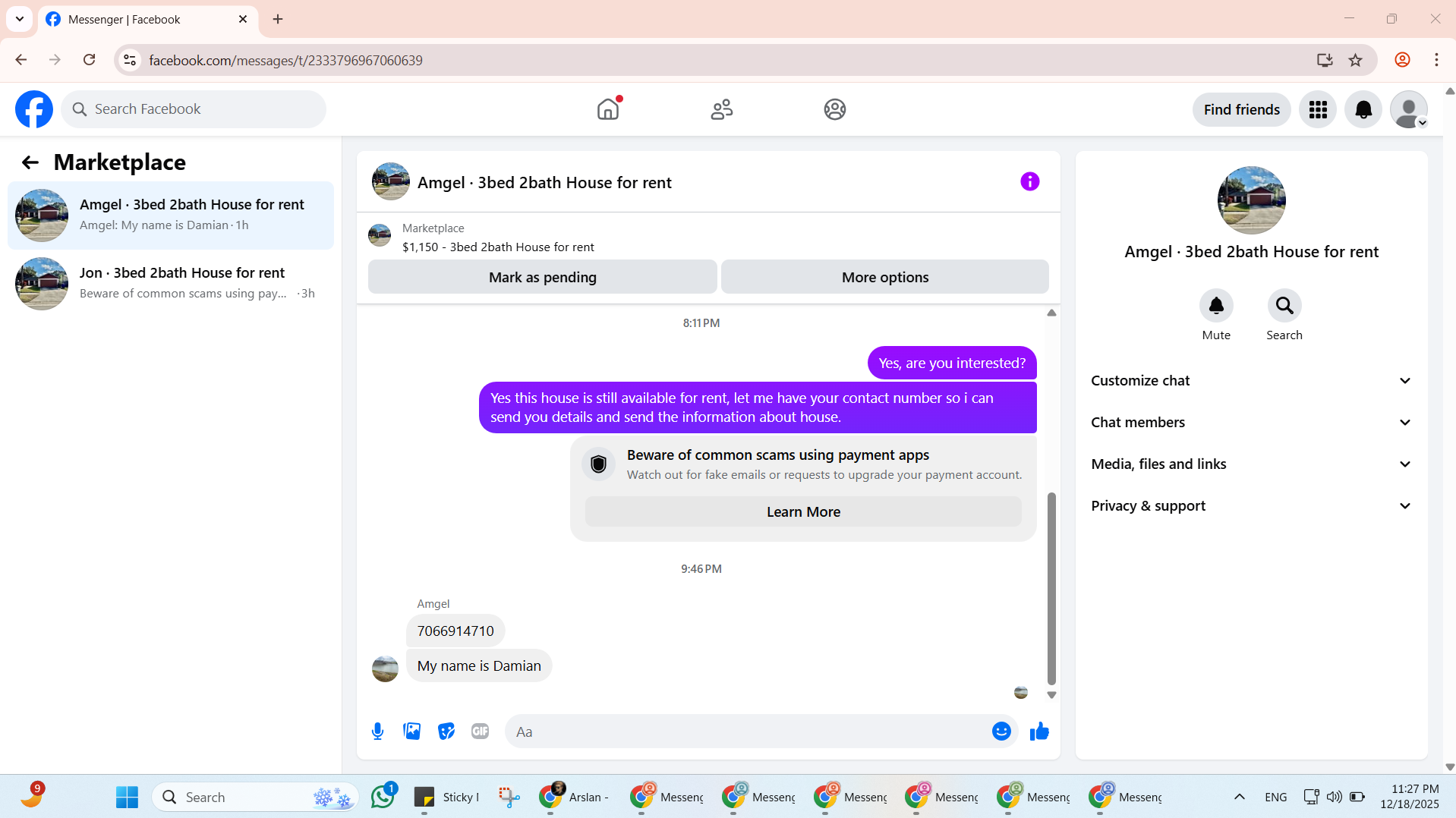The height and width of the screenshot is (818, 1456).
Task: Open the Friends icon in top navigation
Action: point(722,109)
